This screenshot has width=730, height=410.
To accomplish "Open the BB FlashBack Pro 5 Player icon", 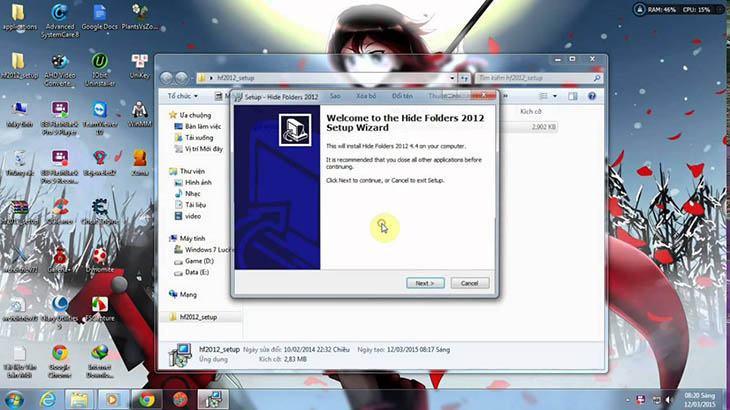I will pyautogui.click(x=60, y=118).
